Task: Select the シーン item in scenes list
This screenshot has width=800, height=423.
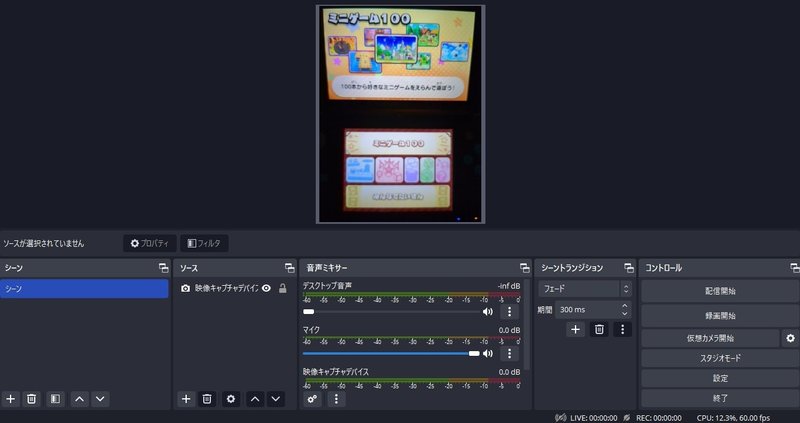Action: (x=84, y=289)
